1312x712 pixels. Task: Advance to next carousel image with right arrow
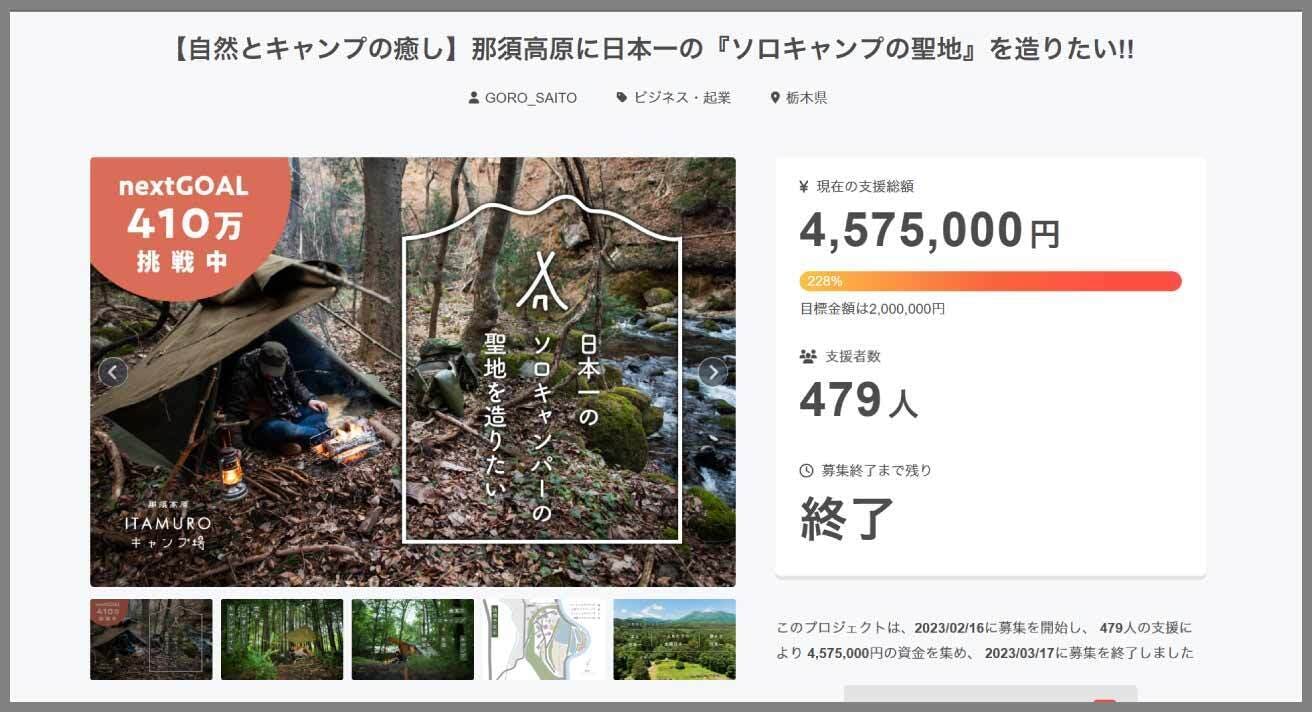point(713,372)
